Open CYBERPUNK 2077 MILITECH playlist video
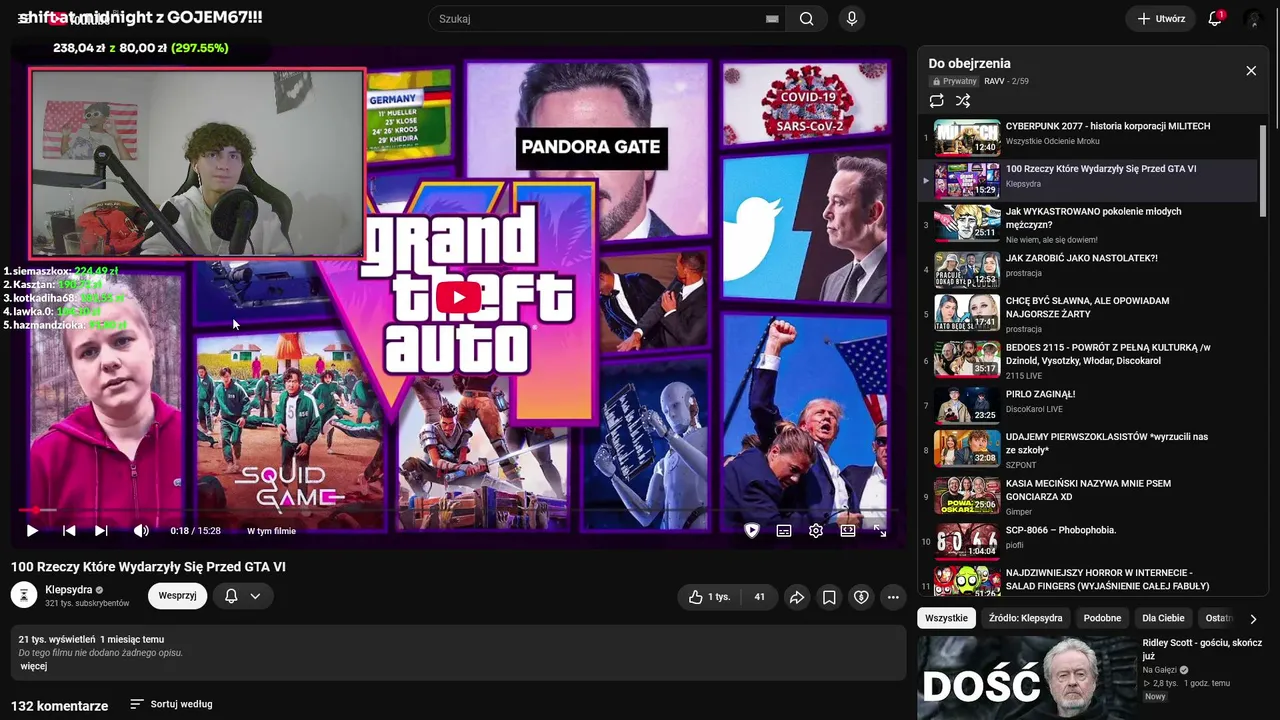The image size is (1280, 720). (x=1088, y=138)
